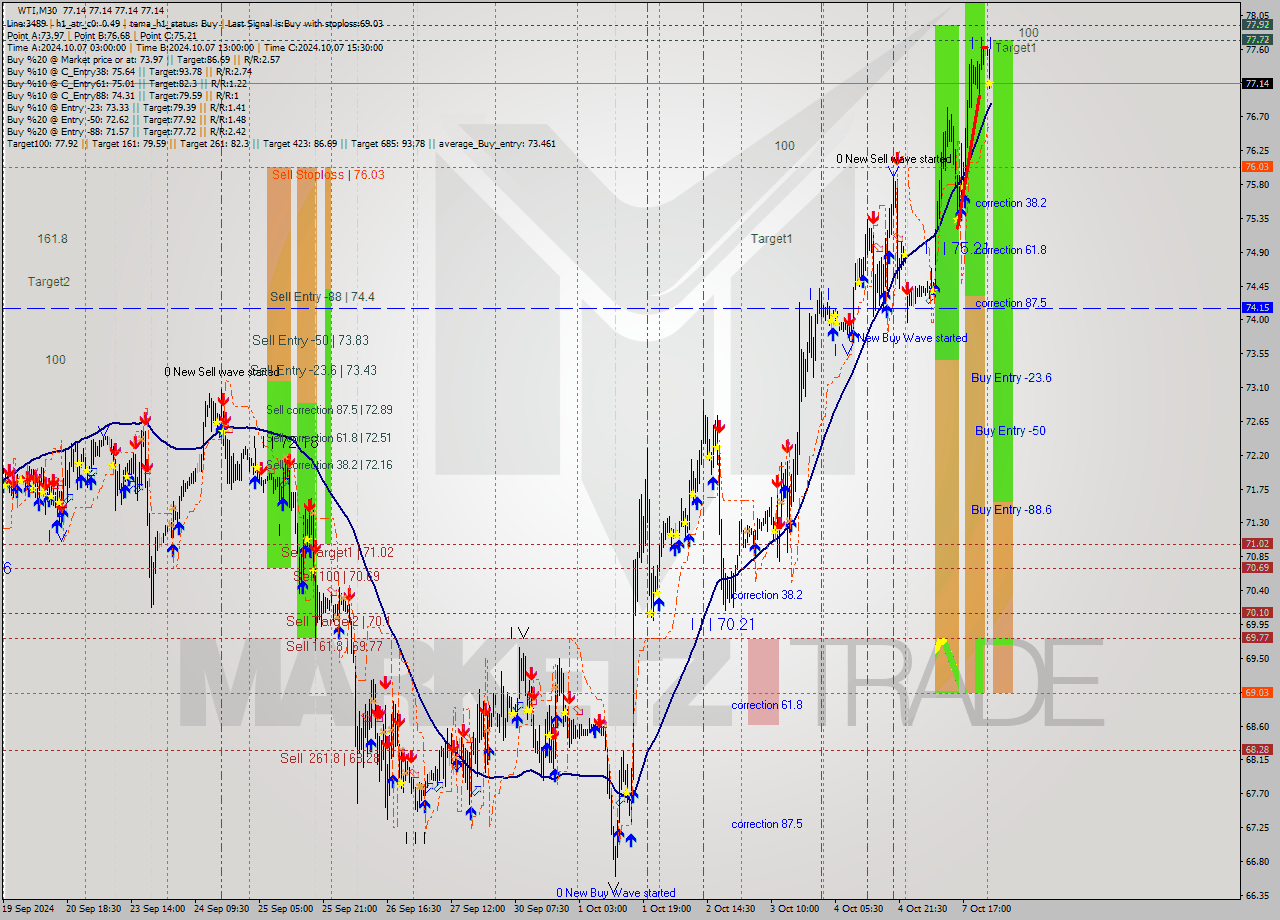Click the '20 Sep 18:30' time label

coord(93,909)
